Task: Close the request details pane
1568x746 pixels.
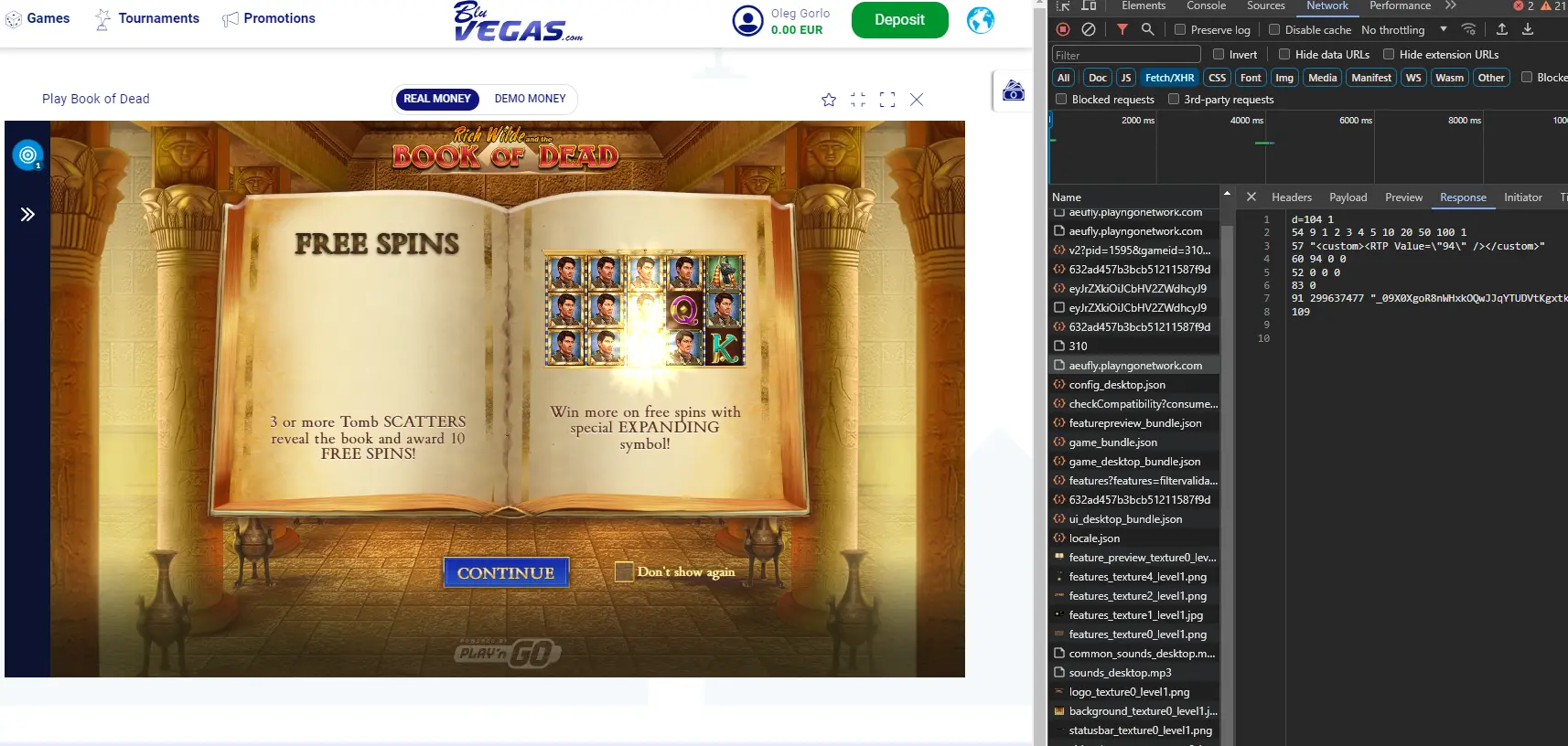Action: pos(1251,197)
